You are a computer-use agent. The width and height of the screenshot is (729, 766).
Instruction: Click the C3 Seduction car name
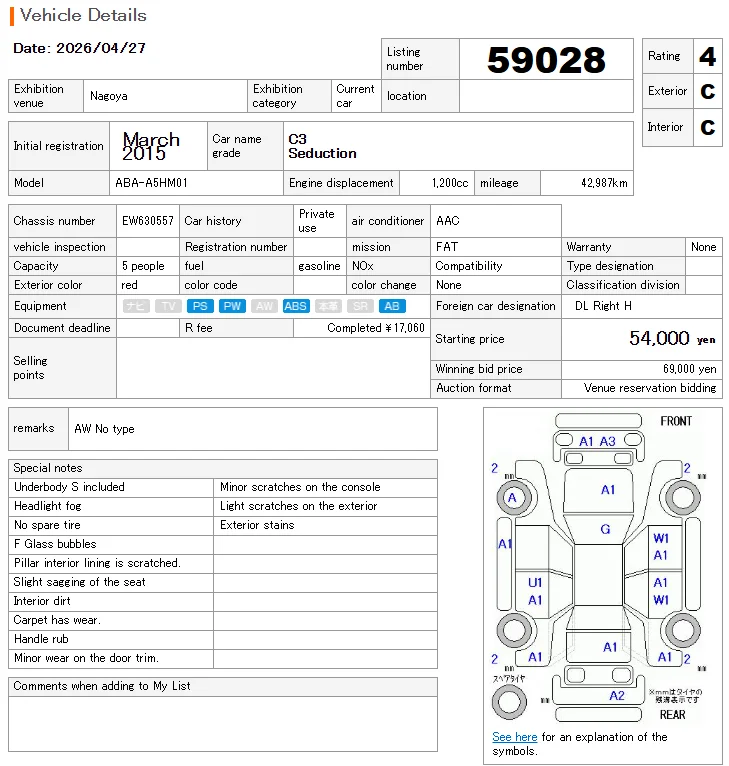pos(322,146)
